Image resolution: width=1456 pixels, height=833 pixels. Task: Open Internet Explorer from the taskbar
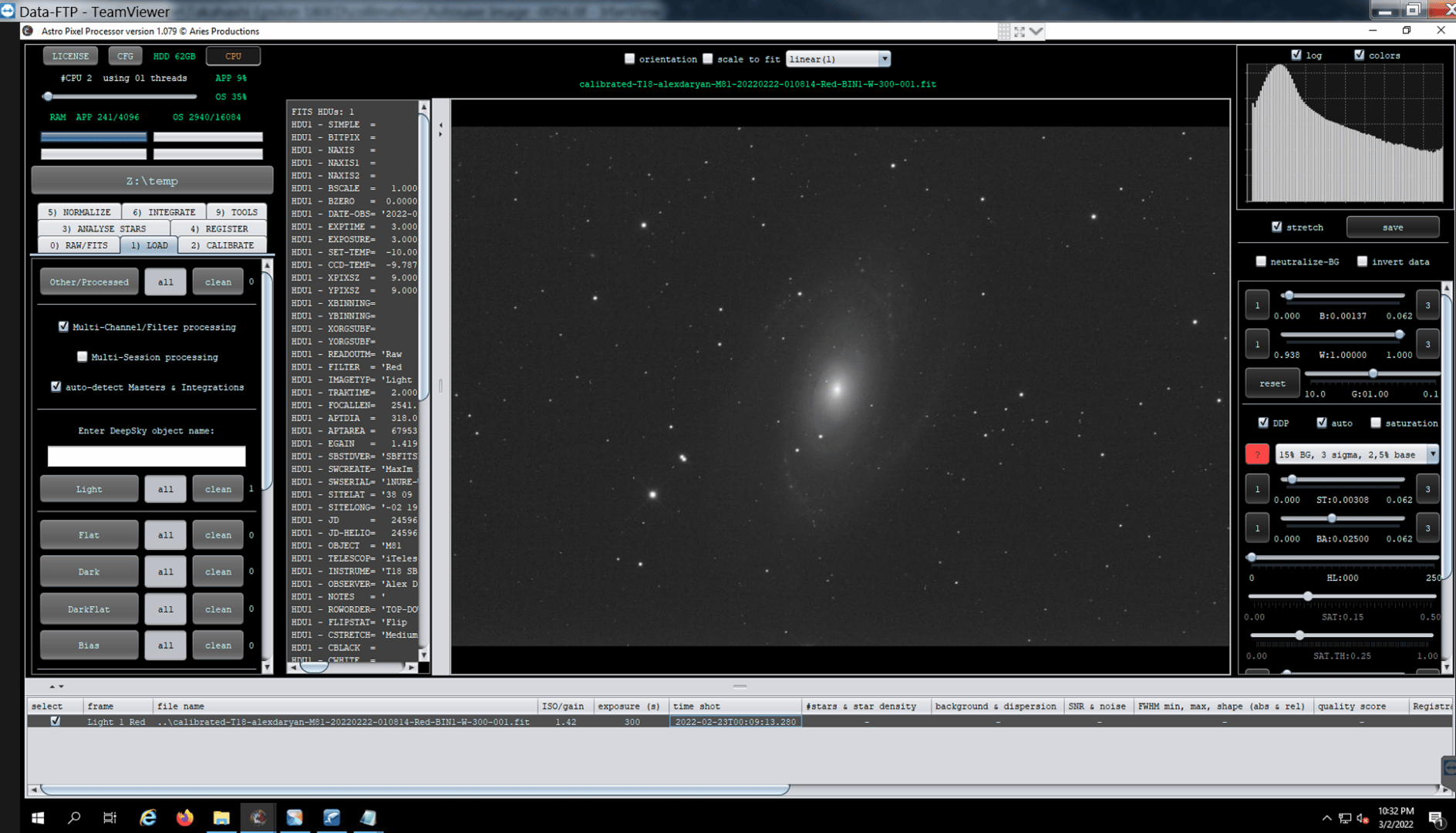[148, 818]
